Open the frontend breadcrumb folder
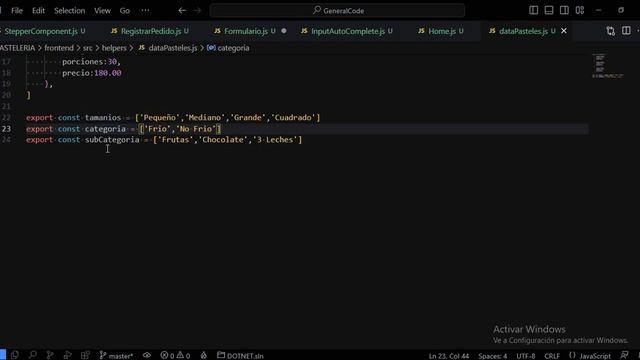This screenshot has height=360, width=640. click(59, 48)
